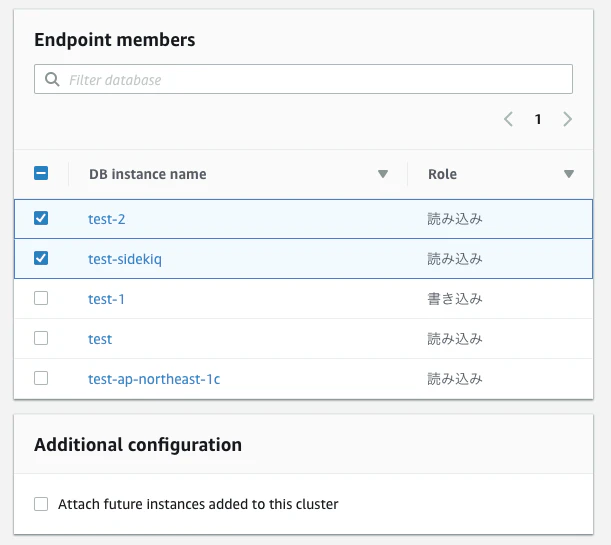Screen dimensions: 611x545
Task: Click Attach future instances label text
Action: click(x=198, y=504)
